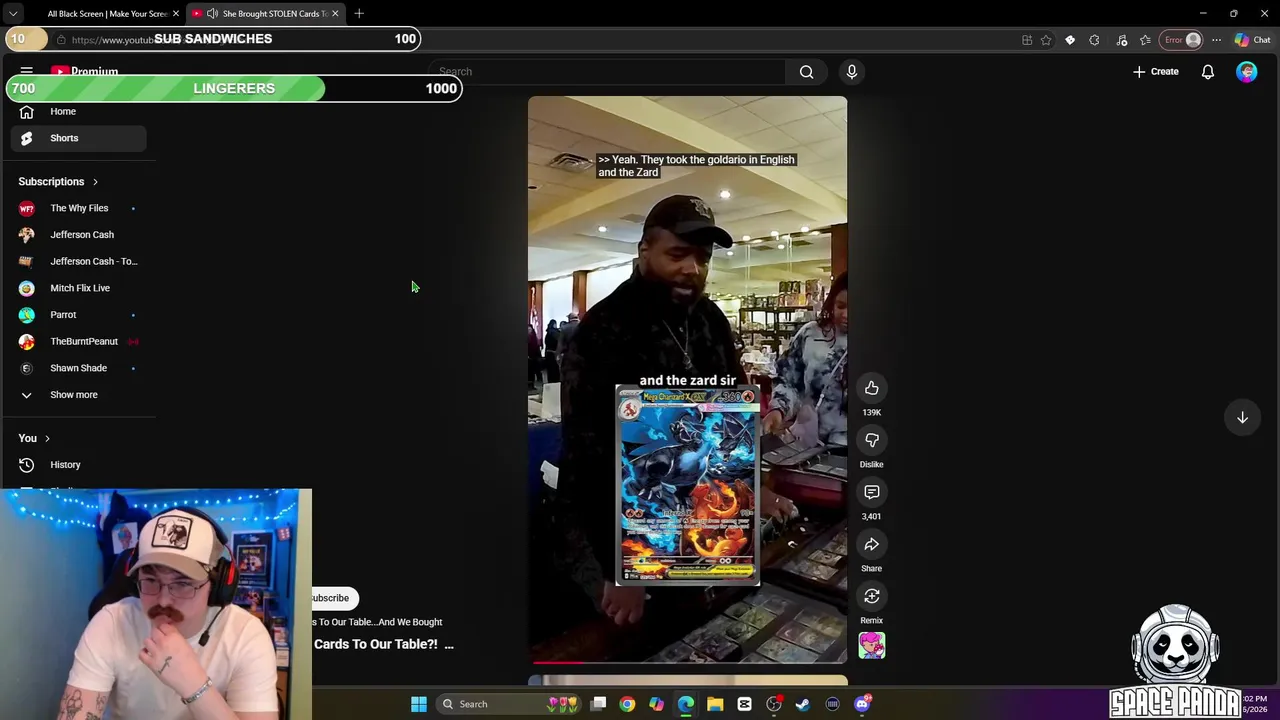Dislike the Short
The height and width of the screenshot is (720, 1280).
tap(871, 440)
